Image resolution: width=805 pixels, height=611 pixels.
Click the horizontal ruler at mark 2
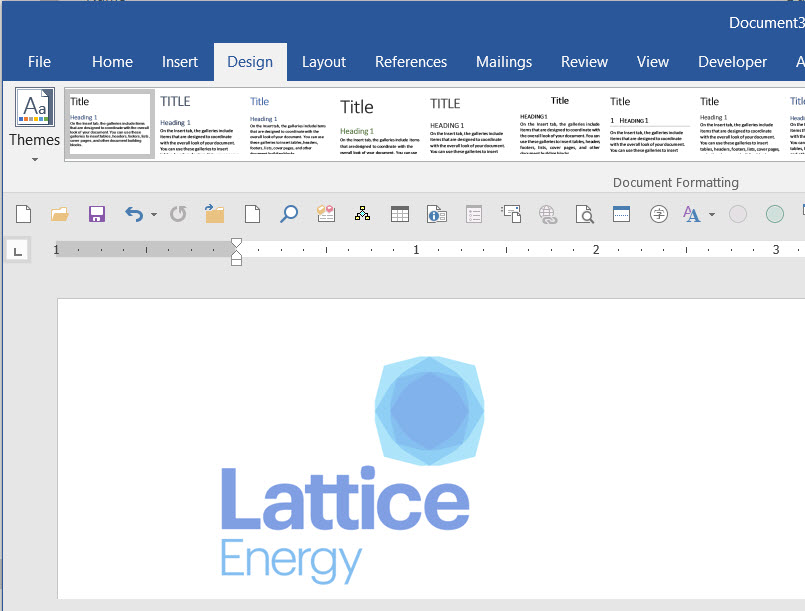[x=596, y=250]
